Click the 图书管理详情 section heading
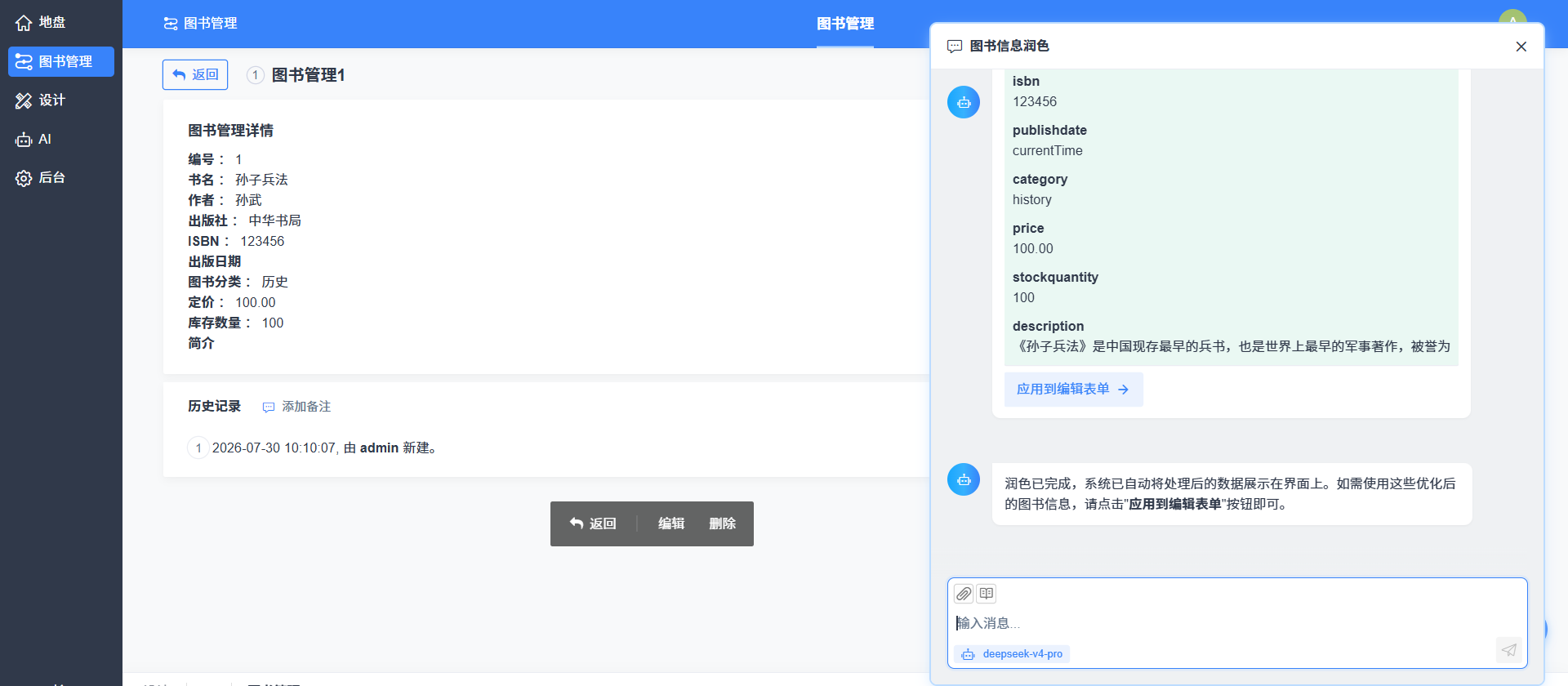 [x=230, y=131]
